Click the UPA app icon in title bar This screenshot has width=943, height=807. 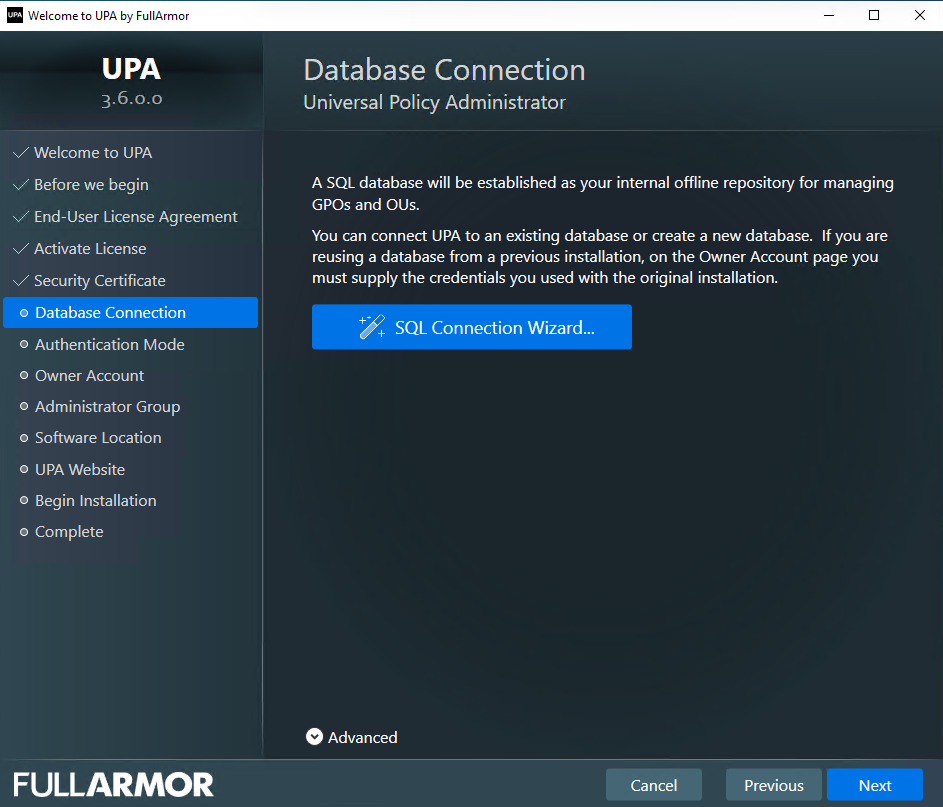[15, 15]
